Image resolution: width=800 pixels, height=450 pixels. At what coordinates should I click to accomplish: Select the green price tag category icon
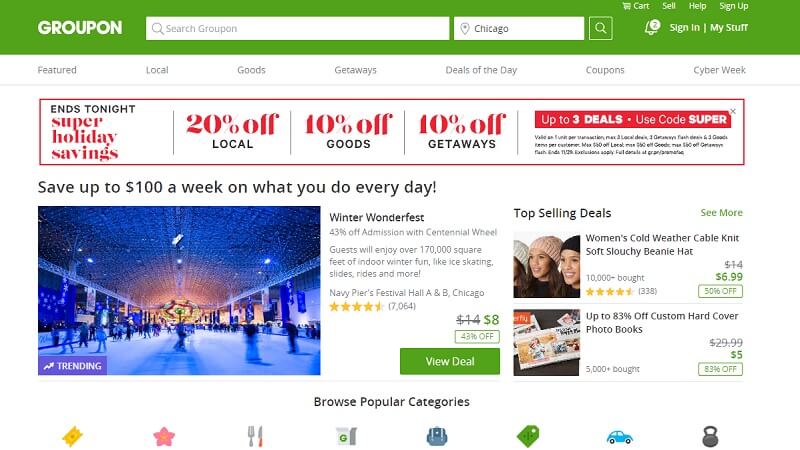pos(528,437)
